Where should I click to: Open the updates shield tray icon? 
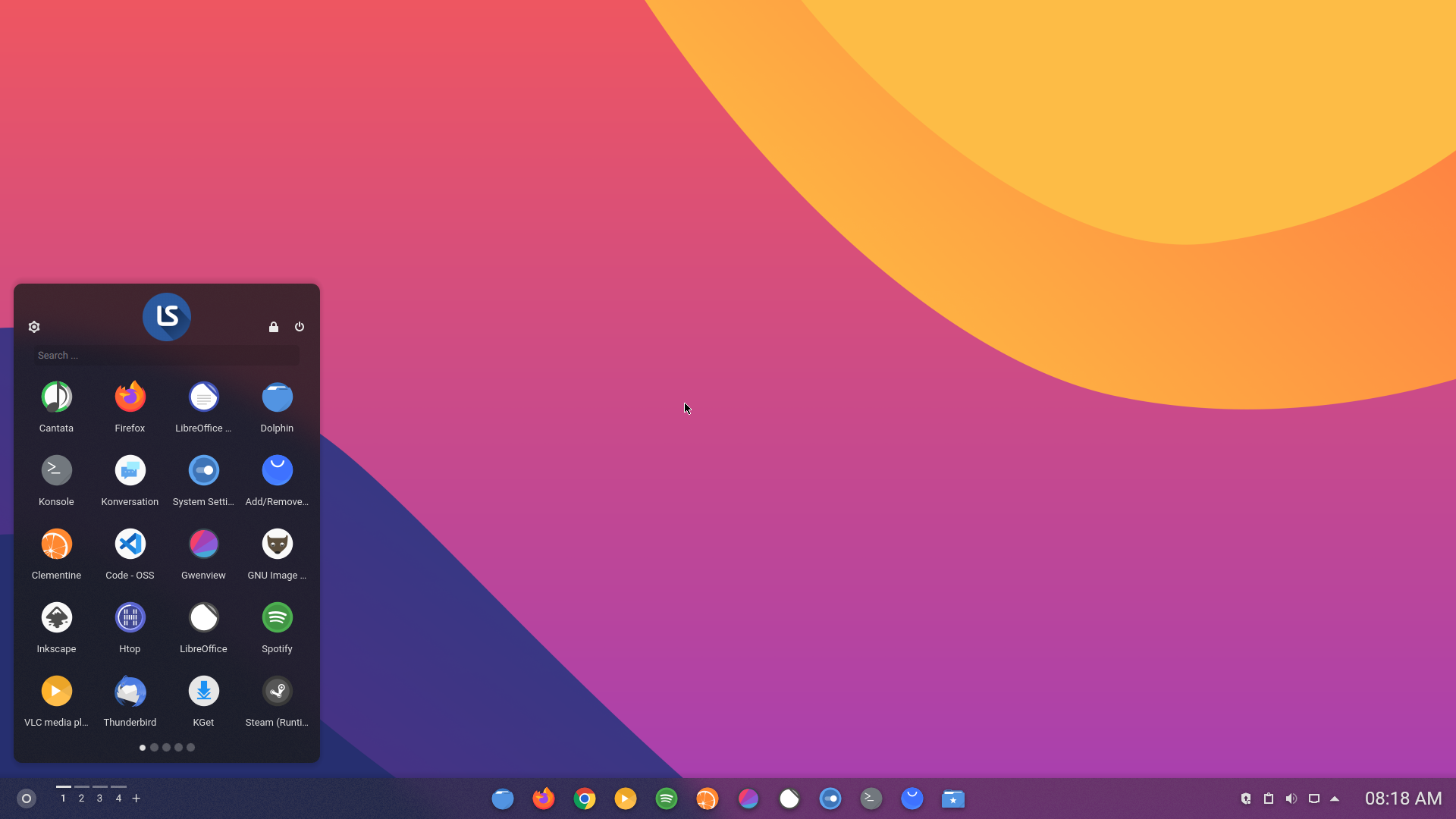(x=1246, y=799)
